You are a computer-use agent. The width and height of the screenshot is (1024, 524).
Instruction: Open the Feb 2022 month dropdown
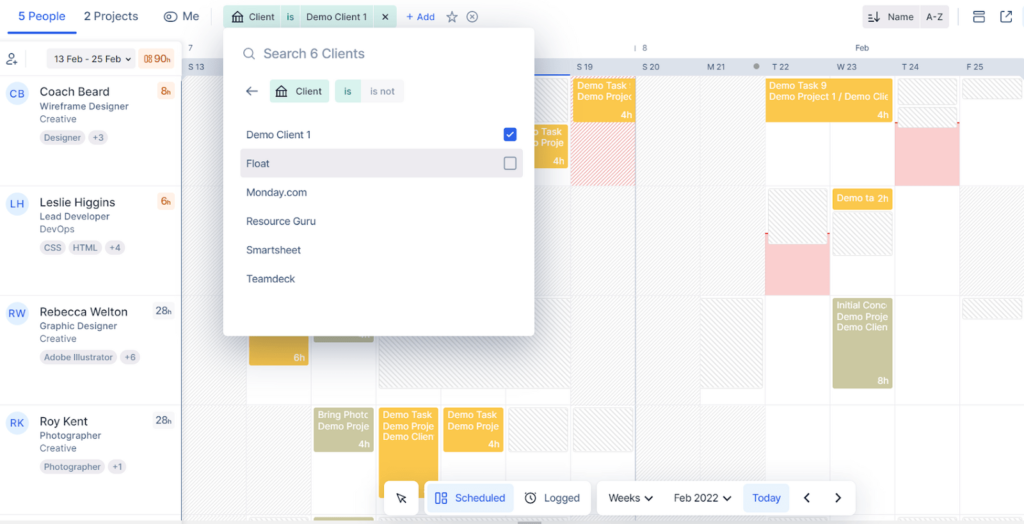tap(702, 498)
